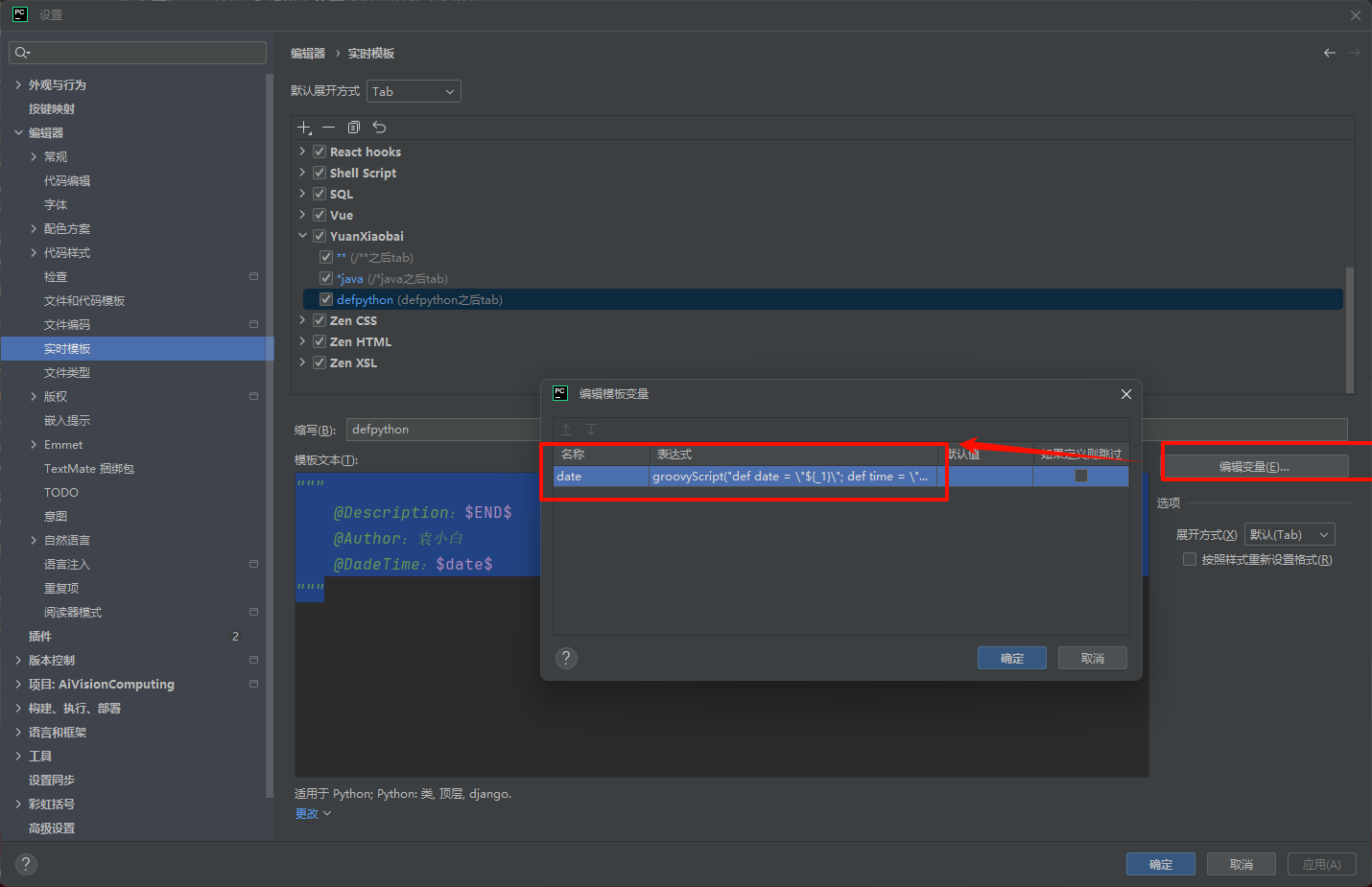
Task: Expand the Zen XSL template group
Action: 302,362
